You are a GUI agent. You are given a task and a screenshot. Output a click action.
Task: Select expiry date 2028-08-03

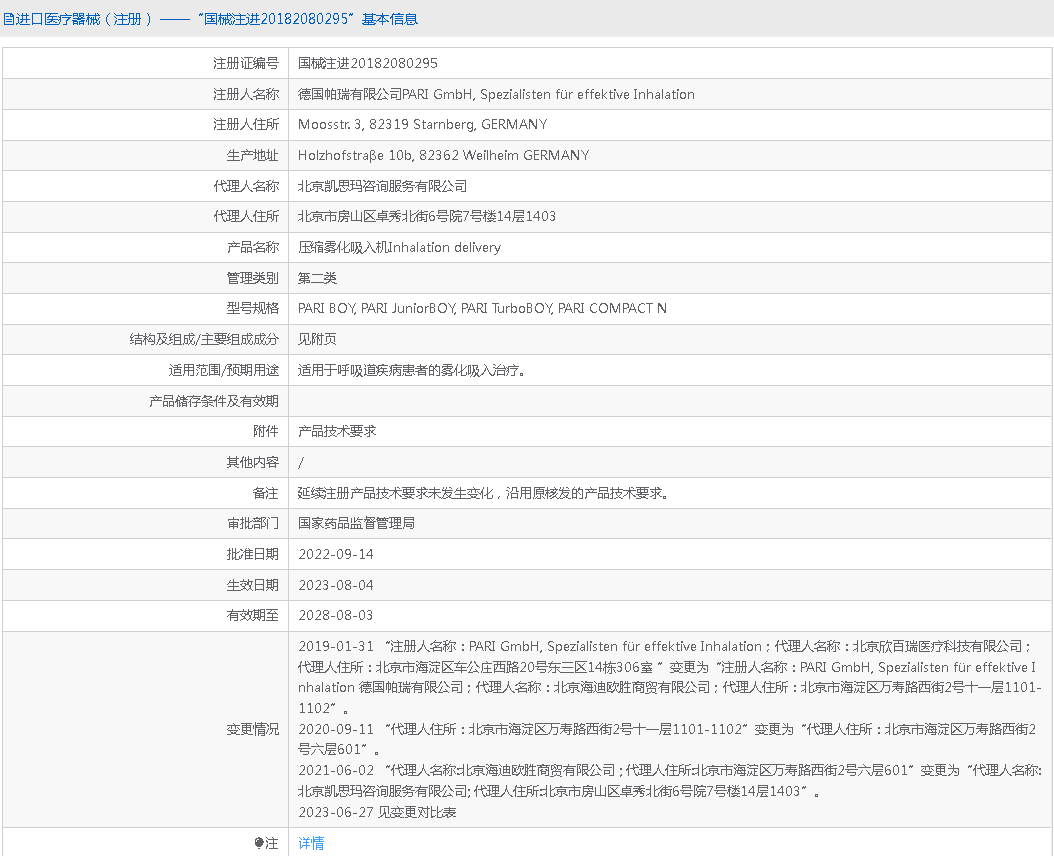click(x=336, y=616)
